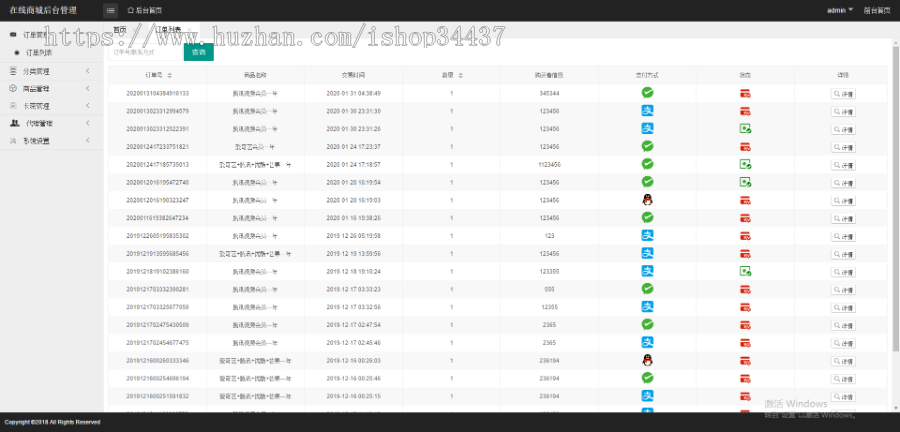
Task: Open the admin user dropdown
Action: click(840, 10)
